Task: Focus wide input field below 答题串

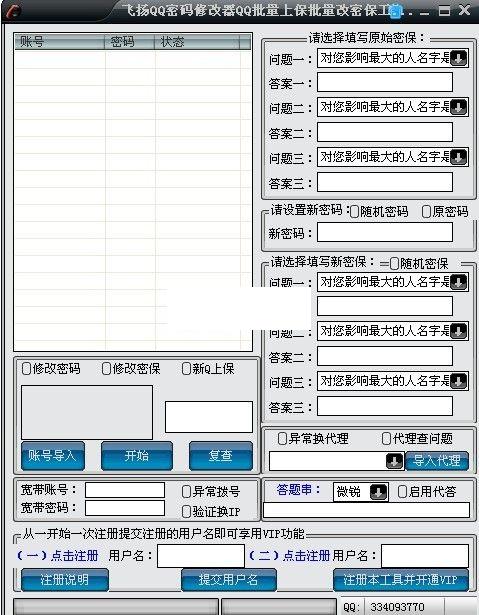Action: 366,510
